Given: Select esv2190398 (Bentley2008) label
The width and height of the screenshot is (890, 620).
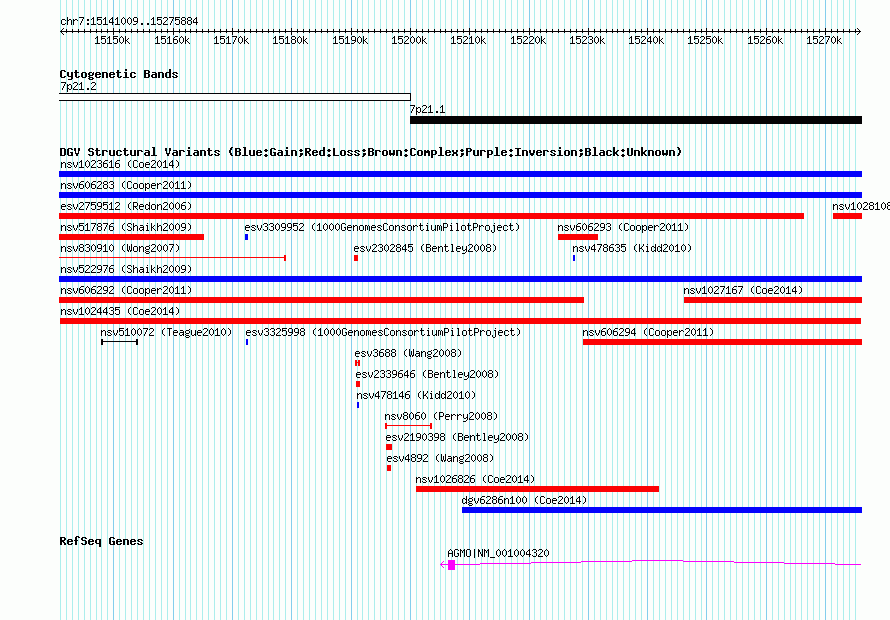Looking at the screenshot, I should click(457, 437).
